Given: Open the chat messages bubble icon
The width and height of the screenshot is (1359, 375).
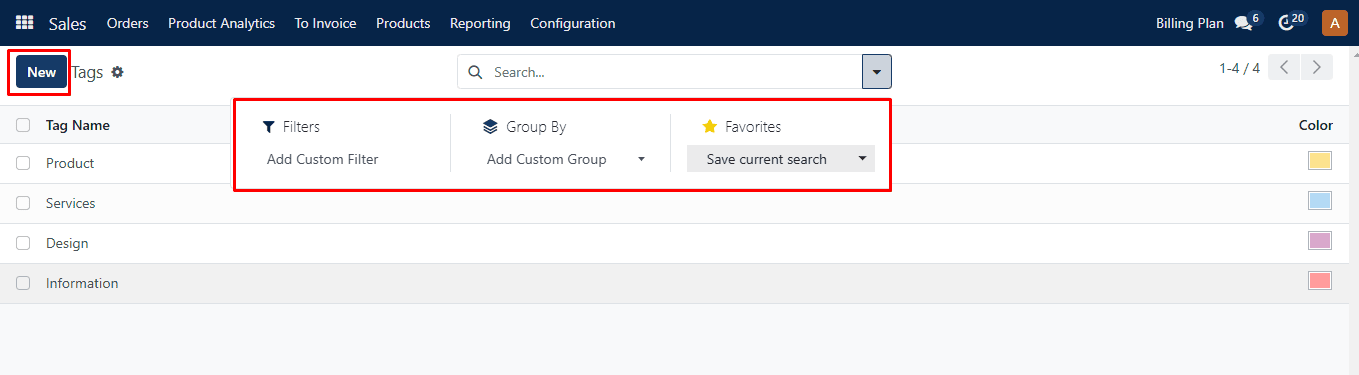Looking at the screenshot, I should 1243,23.
